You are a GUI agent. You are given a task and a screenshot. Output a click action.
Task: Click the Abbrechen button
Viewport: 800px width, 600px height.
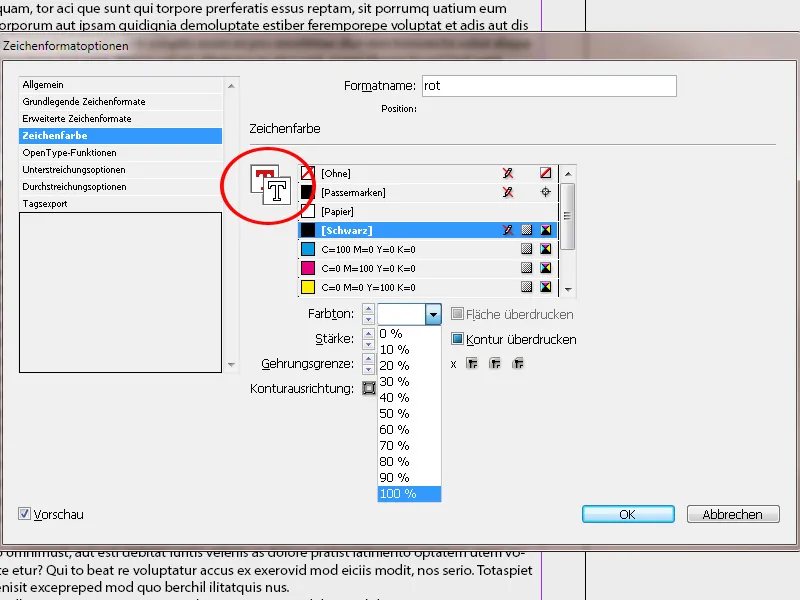[733, 514]
